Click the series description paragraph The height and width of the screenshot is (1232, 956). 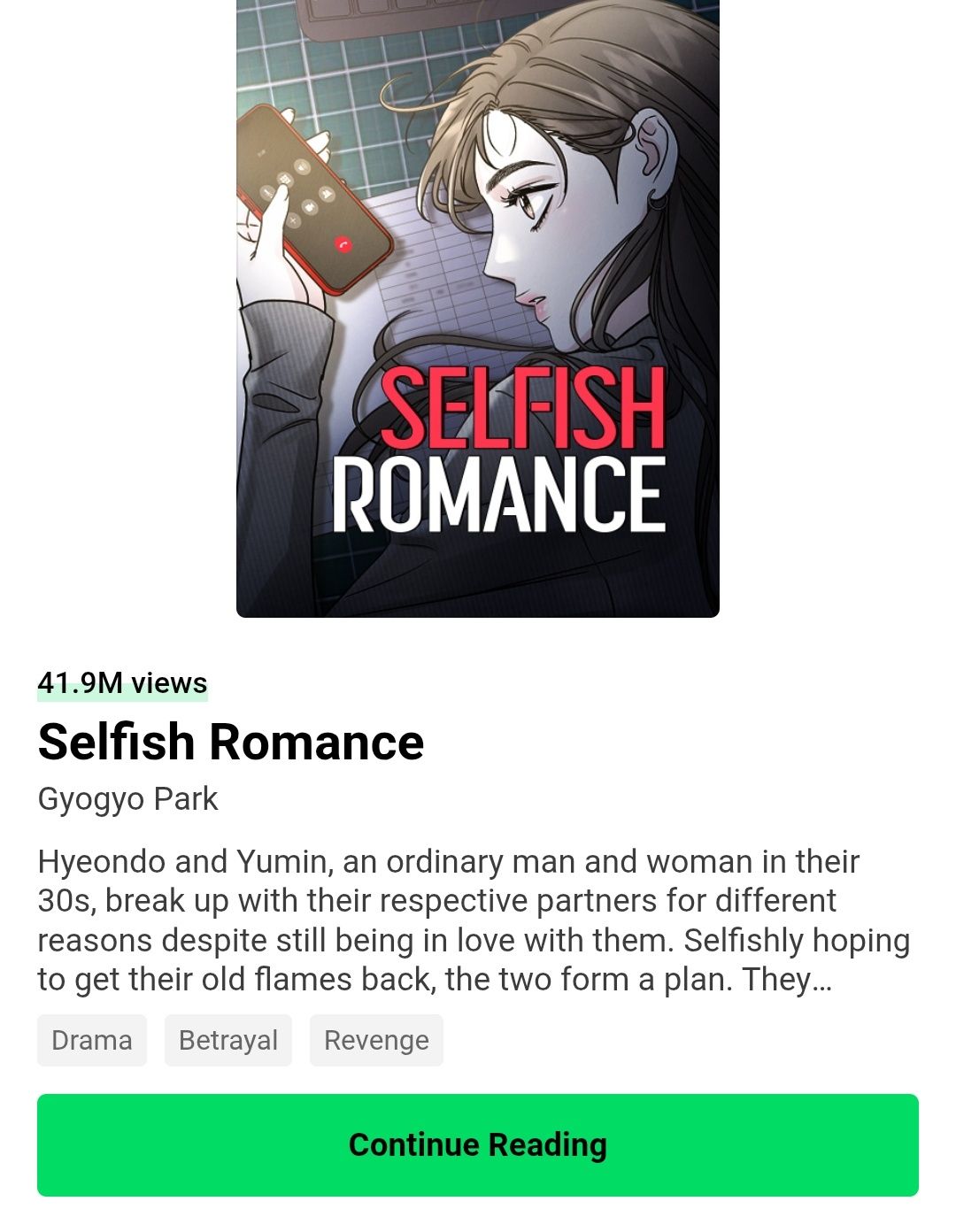click(x=474, y=920)
